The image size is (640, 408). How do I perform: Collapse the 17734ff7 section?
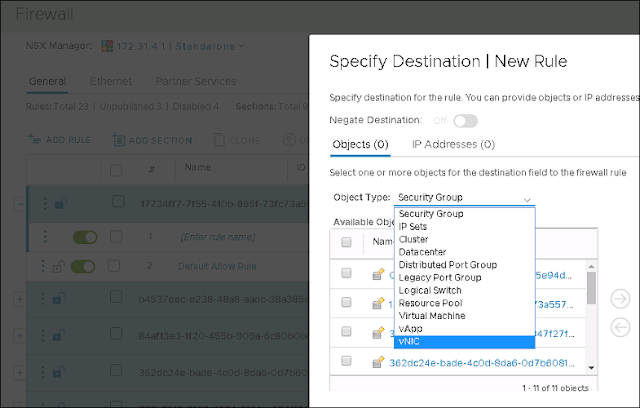coord(20,204)
